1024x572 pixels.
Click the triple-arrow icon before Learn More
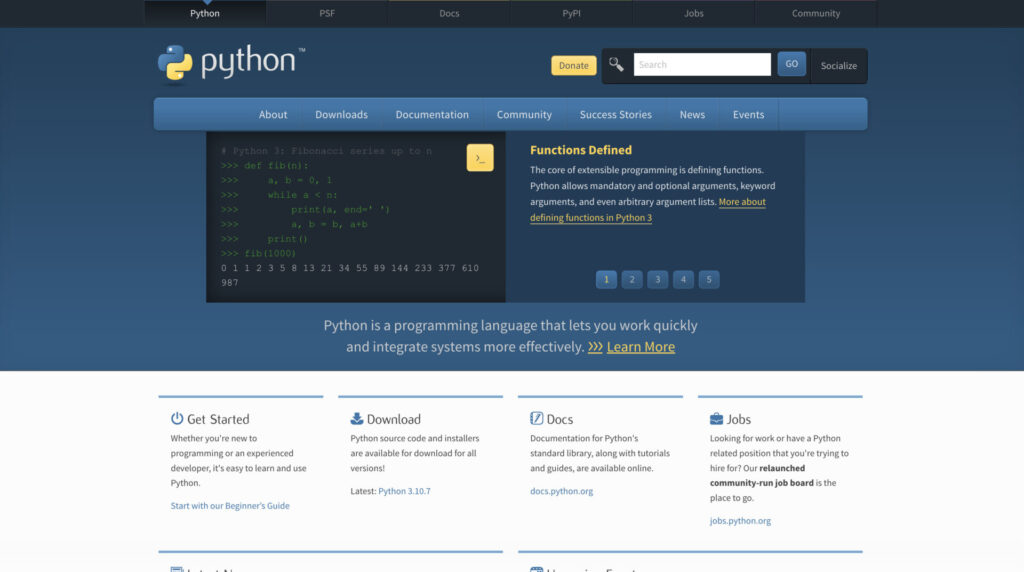click(x=595, y=347)
